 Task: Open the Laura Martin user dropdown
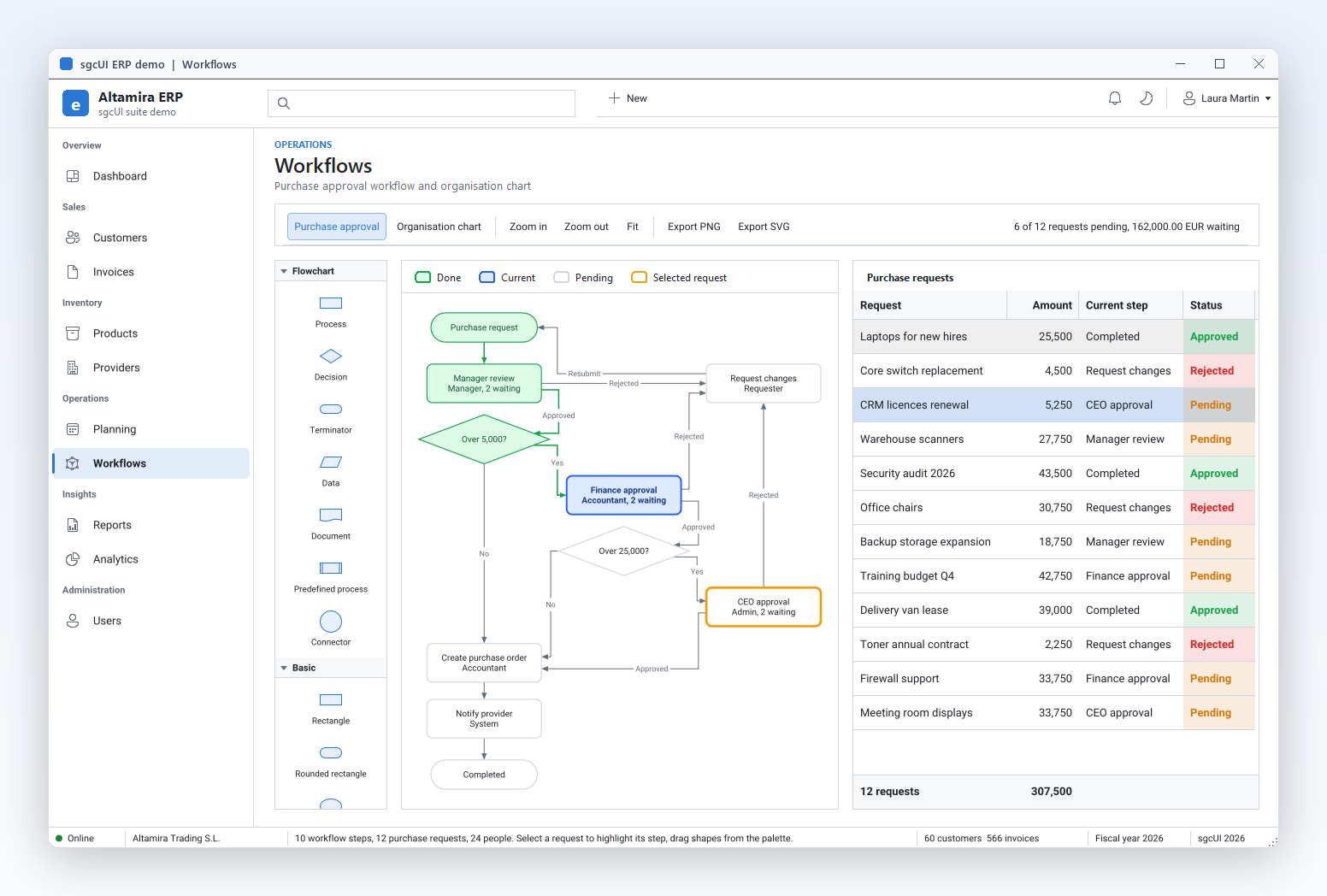pyautogui.click(x=1226, y=98)
